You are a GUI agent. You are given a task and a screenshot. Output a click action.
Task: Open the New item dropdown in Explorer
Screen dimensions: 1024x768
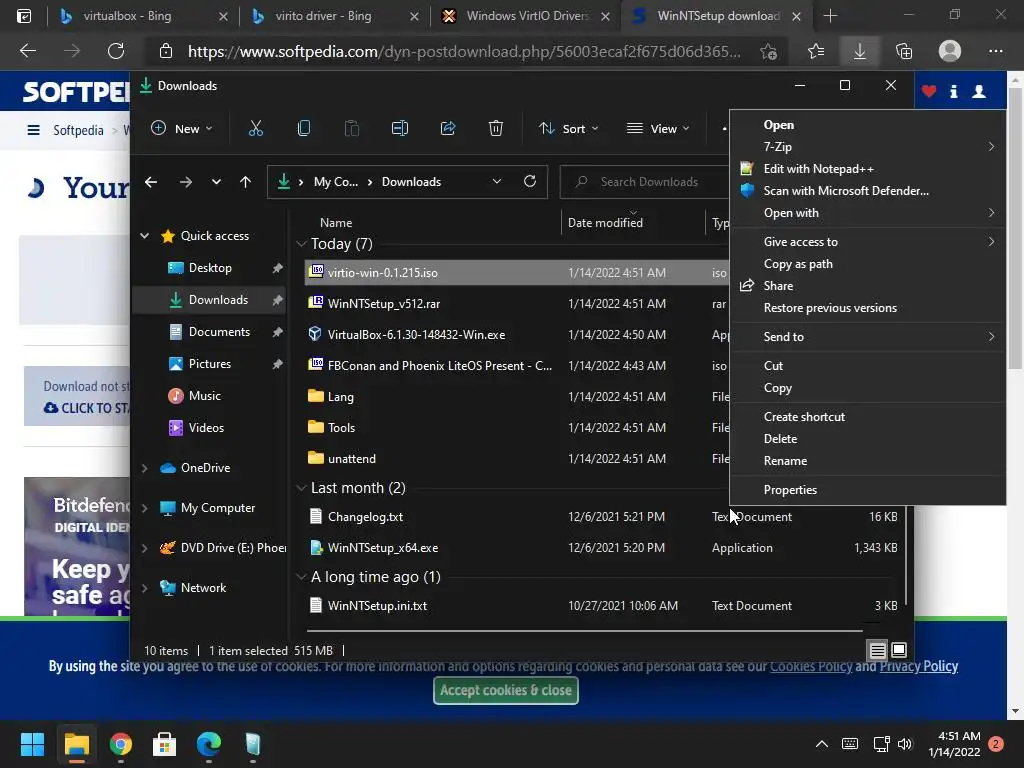tap(182, 129)
